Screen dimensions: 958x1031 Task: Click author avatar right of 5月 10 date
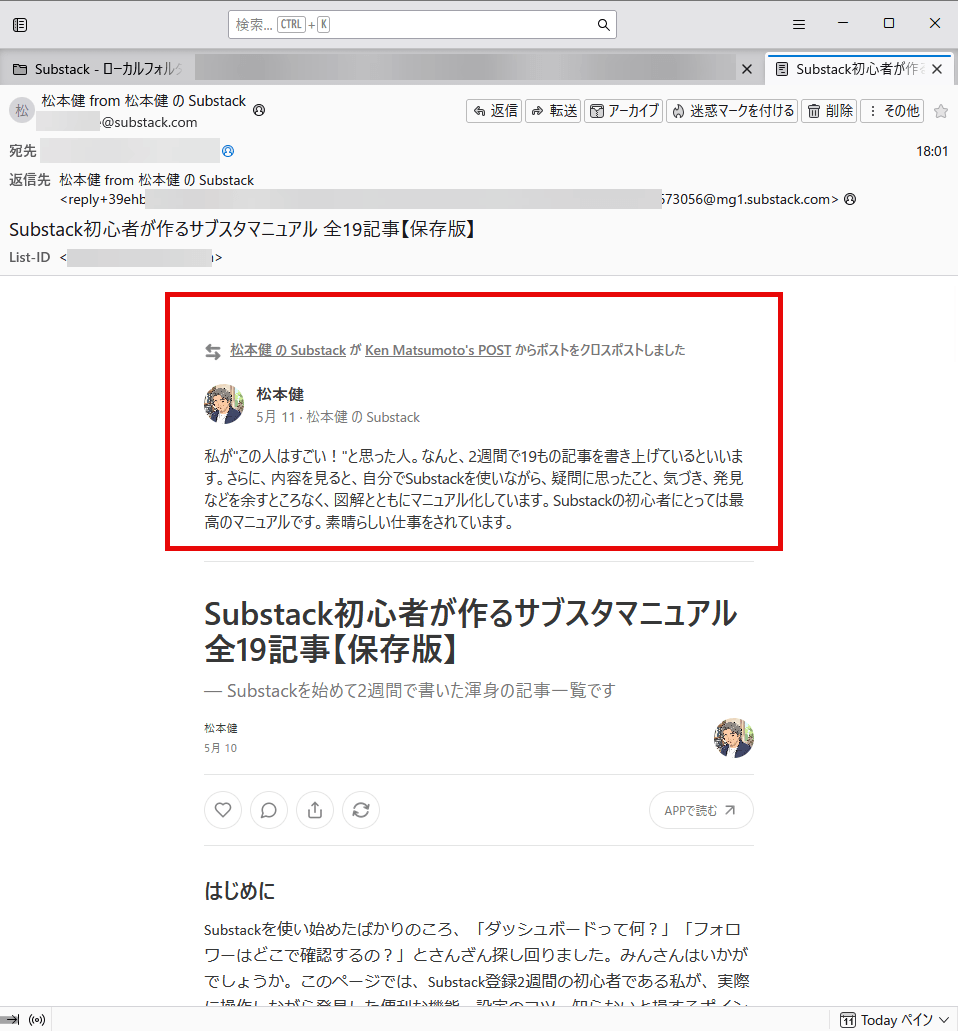[734, 738]
